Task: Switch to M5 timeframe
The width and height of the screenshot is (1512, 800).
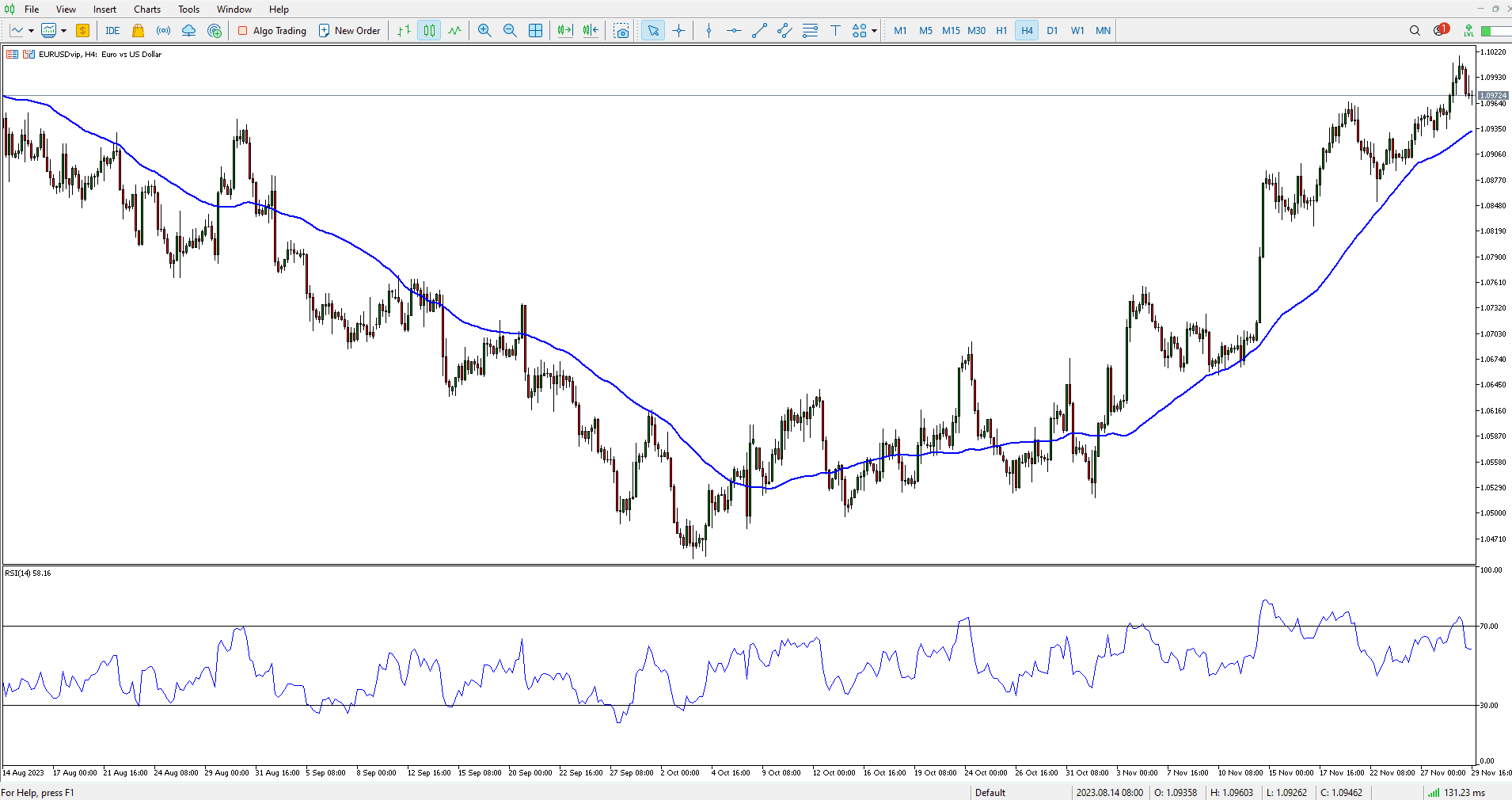Action: point(925,31)
